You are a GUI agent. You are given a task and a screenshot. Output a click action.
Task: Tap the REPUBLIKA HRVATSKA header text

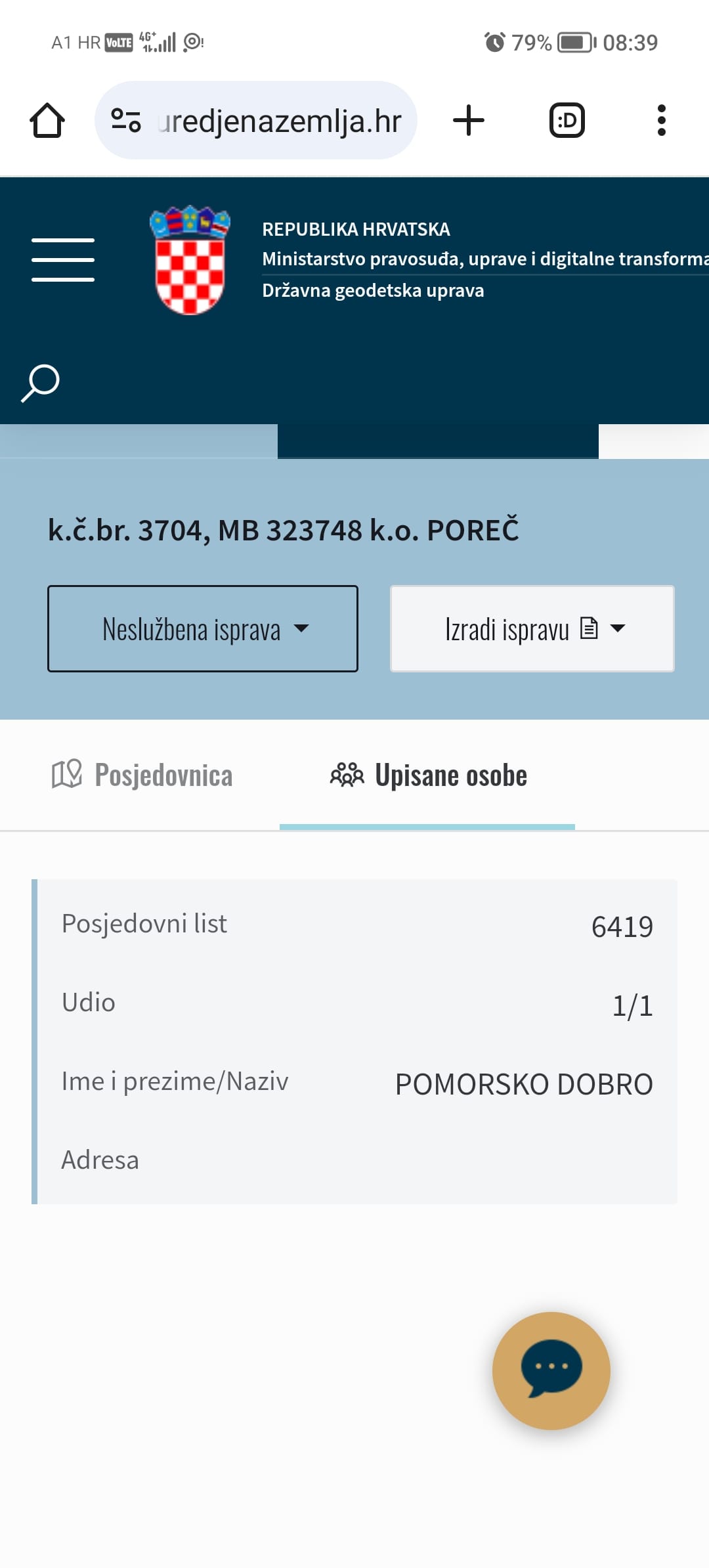tap(356, 229)
